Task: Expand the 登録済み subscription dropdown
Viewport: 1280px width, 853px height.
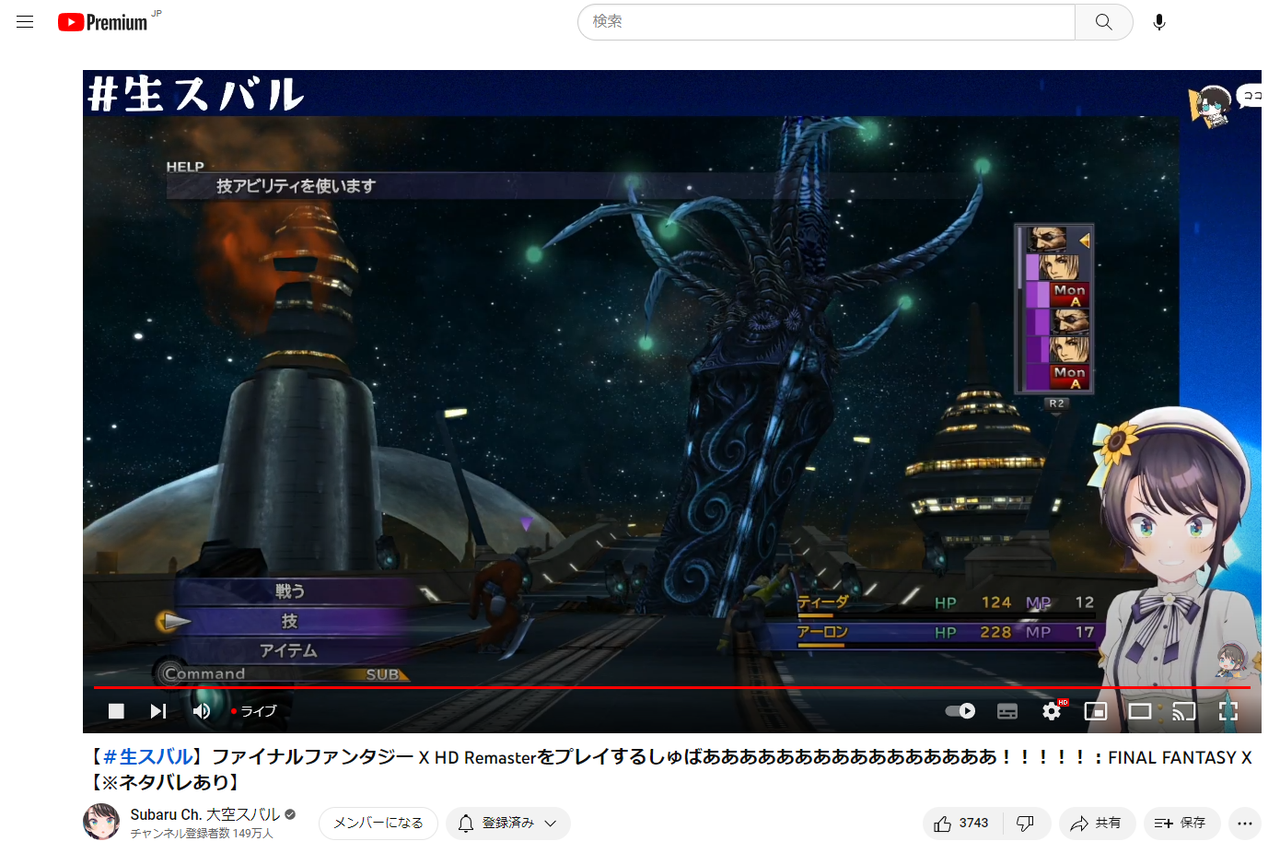Action: (x=508, y=823)
